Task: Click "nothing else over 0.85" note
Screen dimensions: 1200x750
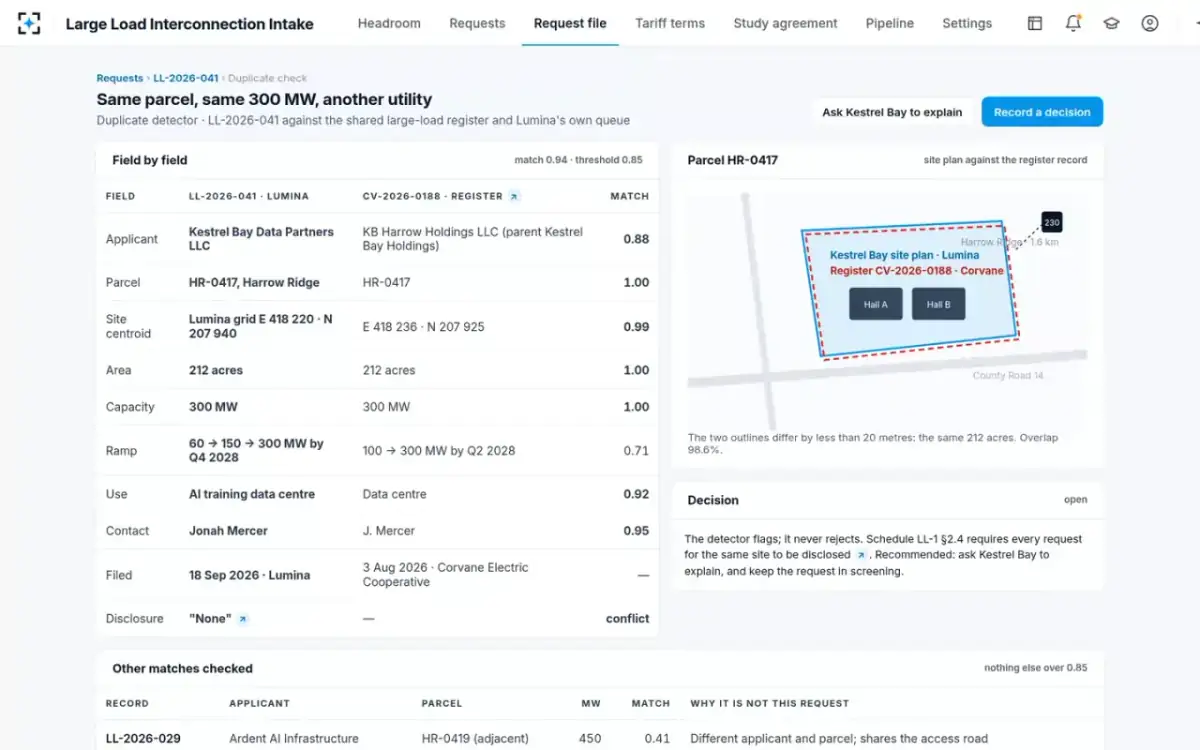Action: (x=1035, y=668)
